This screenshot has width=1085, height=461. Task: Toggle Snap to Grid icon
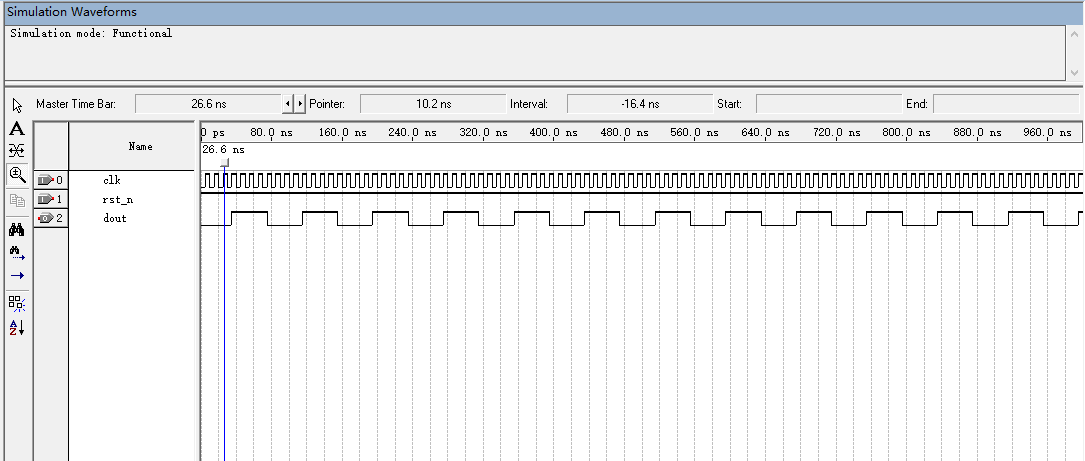(x=17, y=303)
